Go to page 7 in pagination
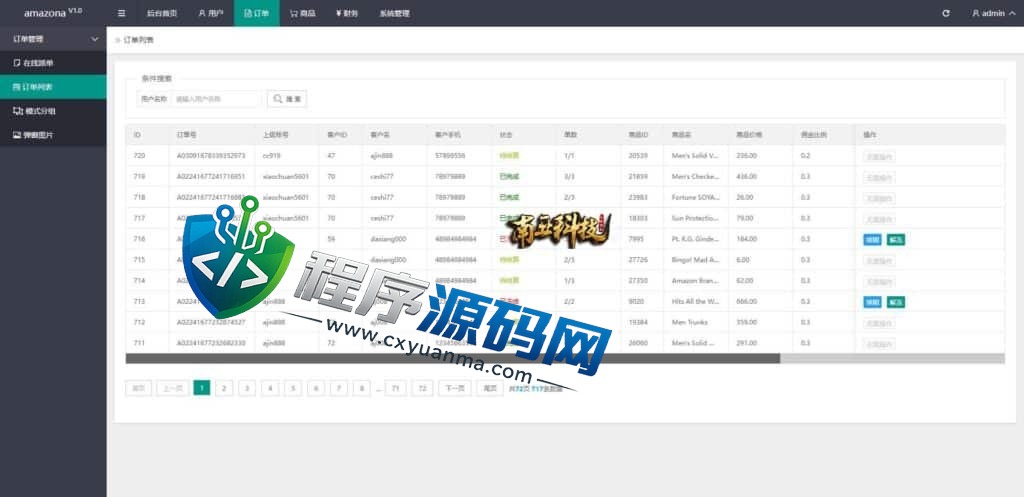Screen dimensions: 1024x497 (x=338, y=388)
